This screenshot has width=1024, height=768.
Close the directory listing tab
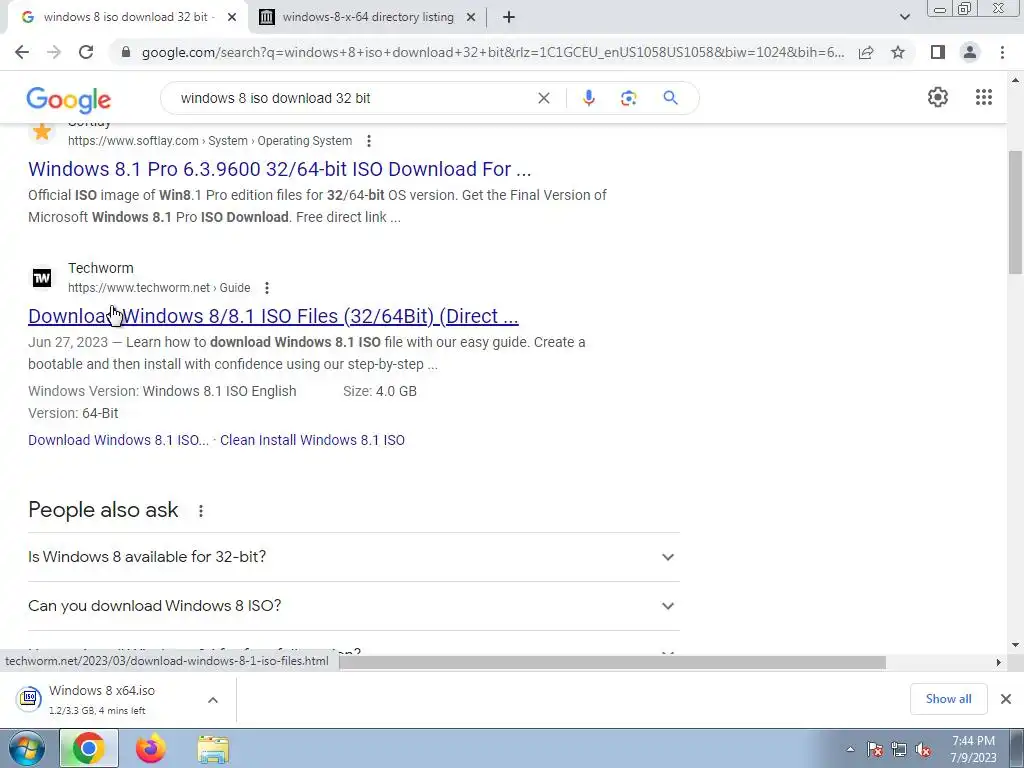(x=471, y=17)
